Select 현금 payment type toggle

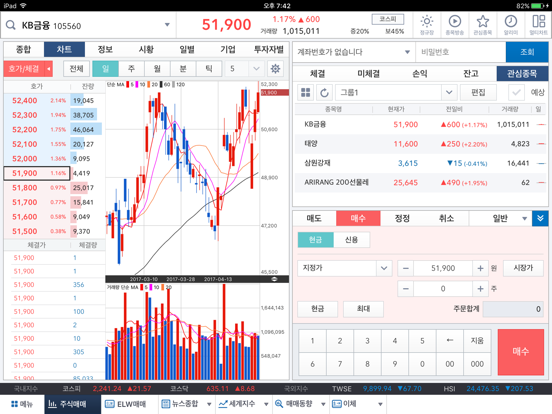pyautogui.click(x=315, y=240)
